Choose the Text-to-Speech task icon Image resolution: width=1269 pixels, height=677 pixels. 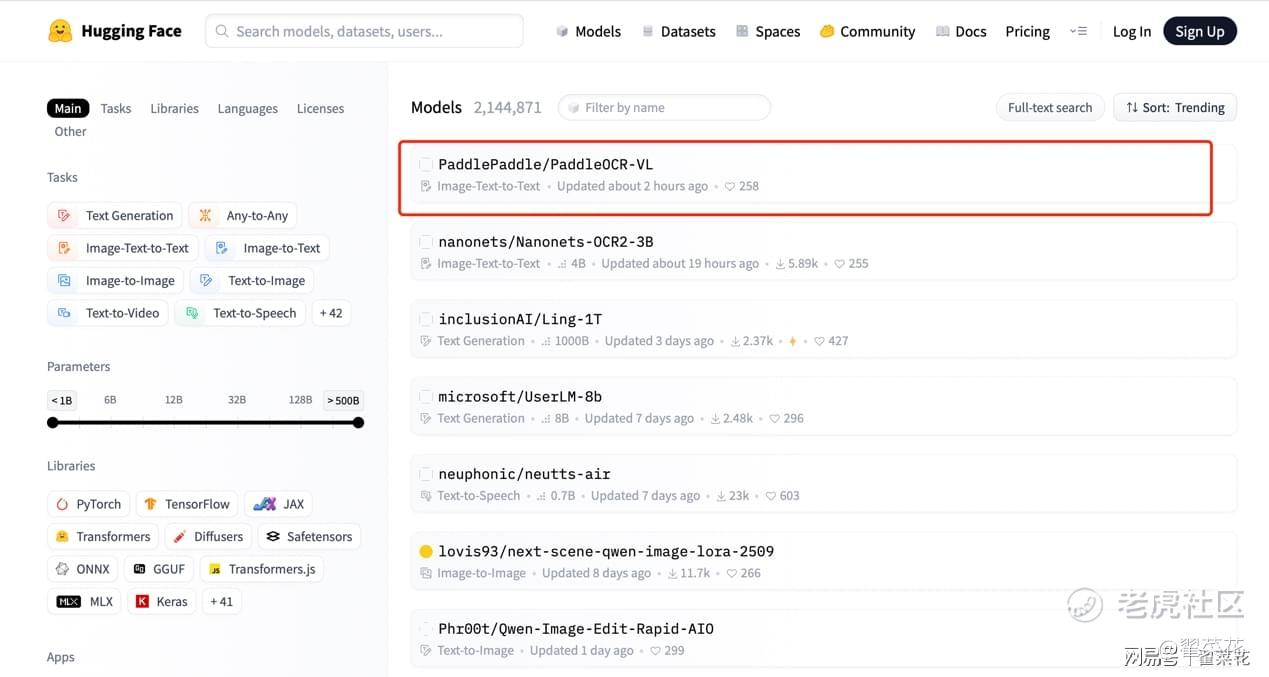click(x=192, y=313)
